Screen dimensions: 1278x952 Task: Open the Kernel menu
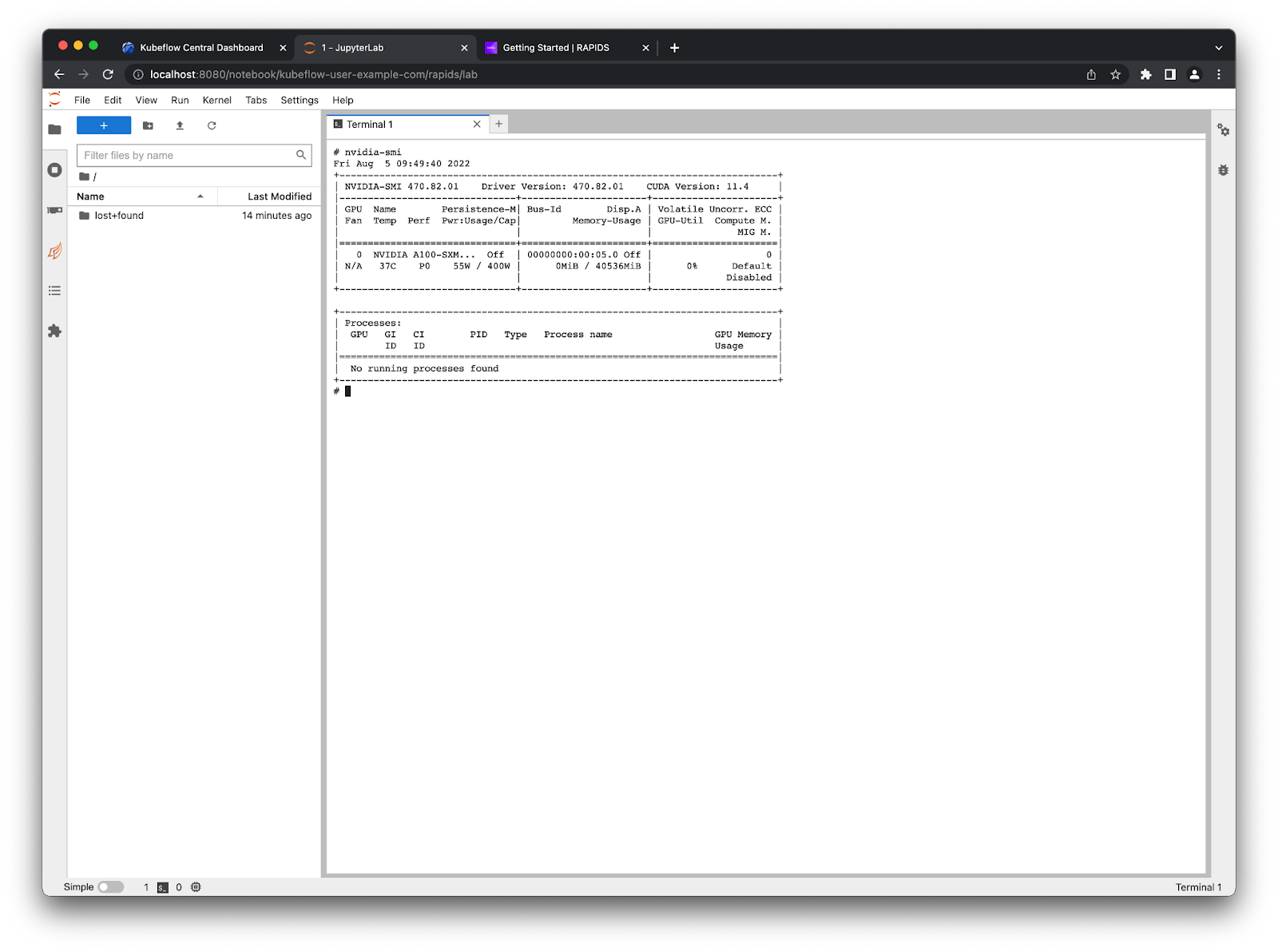coord(216,100)
